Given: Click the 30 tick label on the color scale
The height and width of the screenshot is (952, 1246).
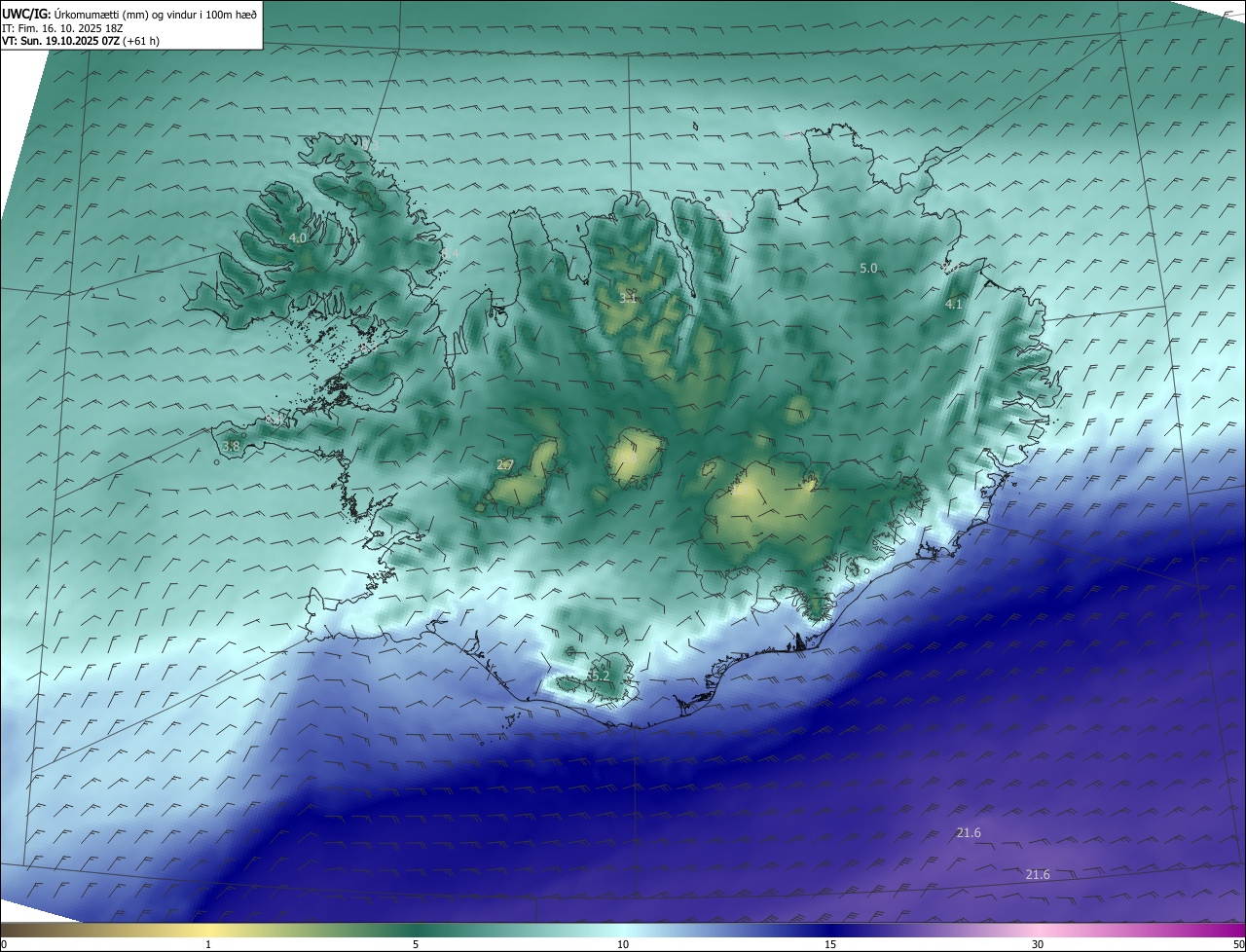Looking at the screenshot, I should click(x=1038, y=944).
